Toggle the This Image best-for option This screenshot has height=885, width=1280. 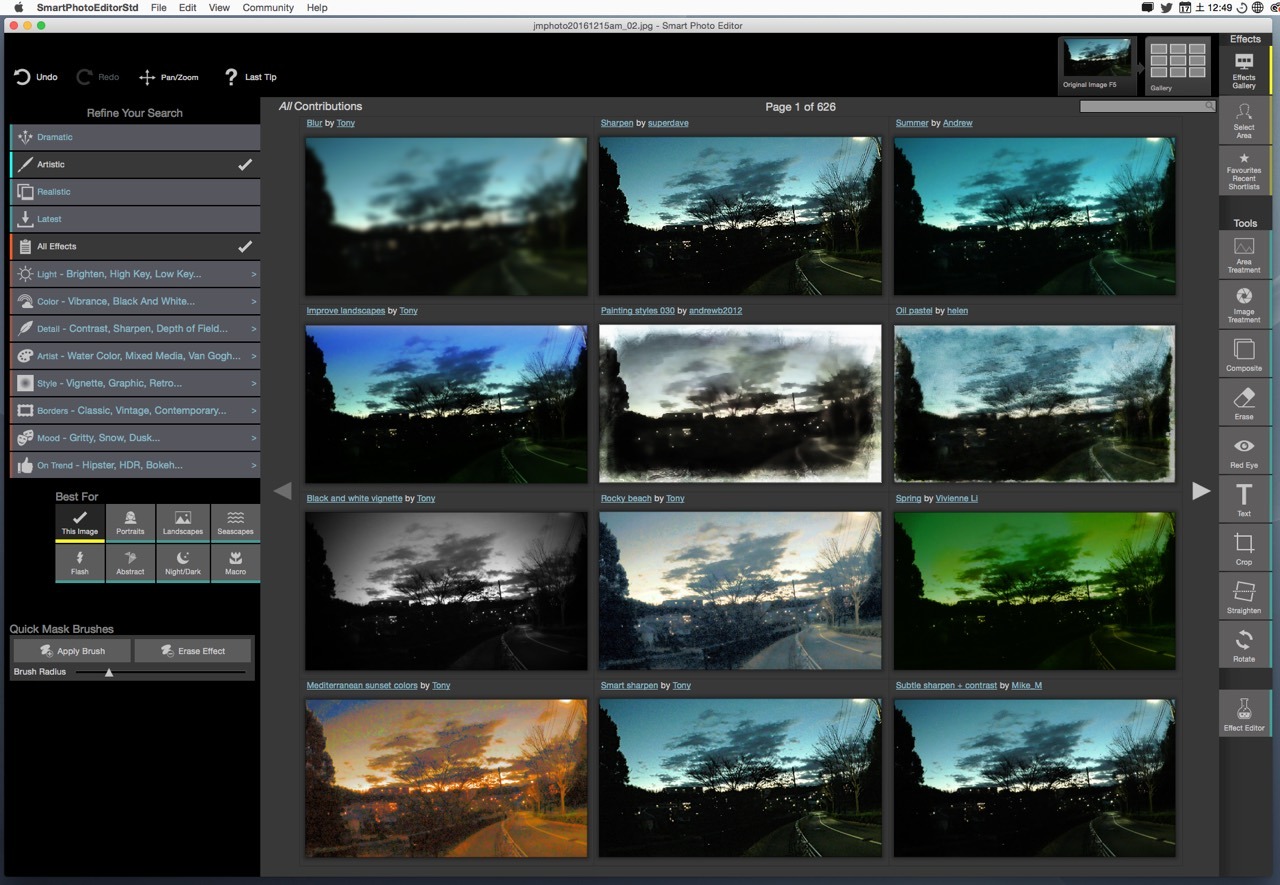coord(80,523)
